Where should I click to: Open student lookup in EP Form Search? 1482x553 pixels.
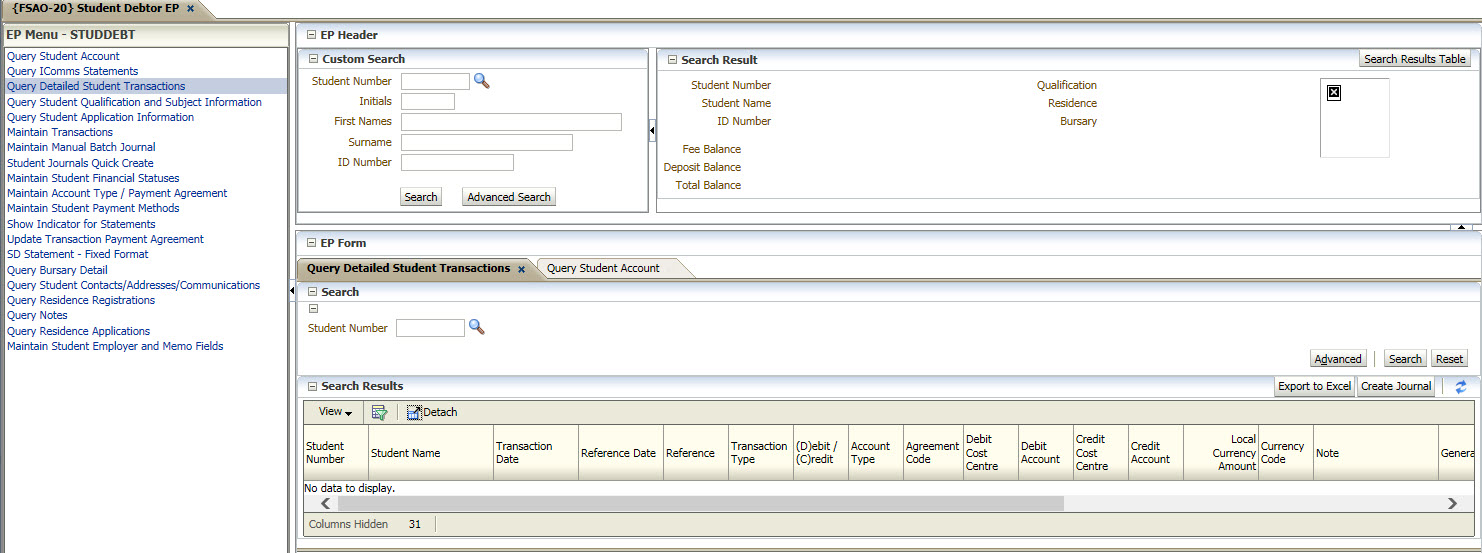tap(476, 327)
